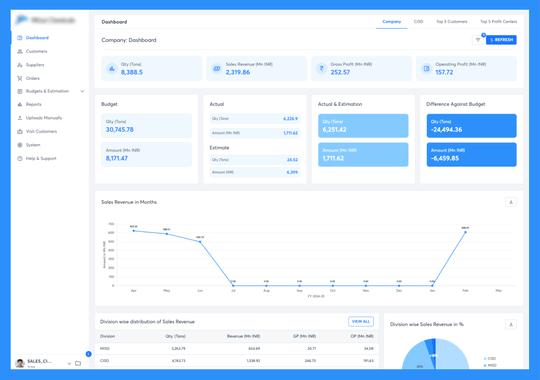Click the top Qty (Tons) value 8,388.5
This screenshot has width=540, height=380.
(x=132, y=72)
